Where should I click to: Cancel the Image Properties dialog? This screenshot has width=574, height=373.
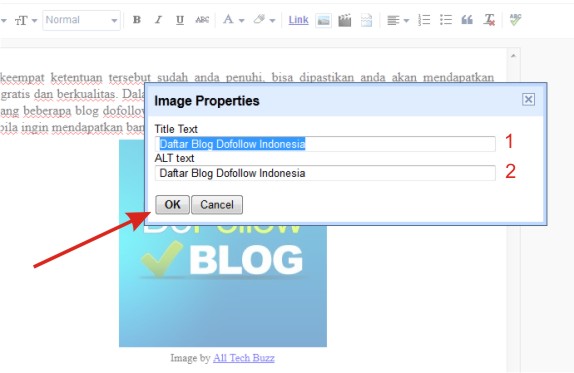click(217, 205)
